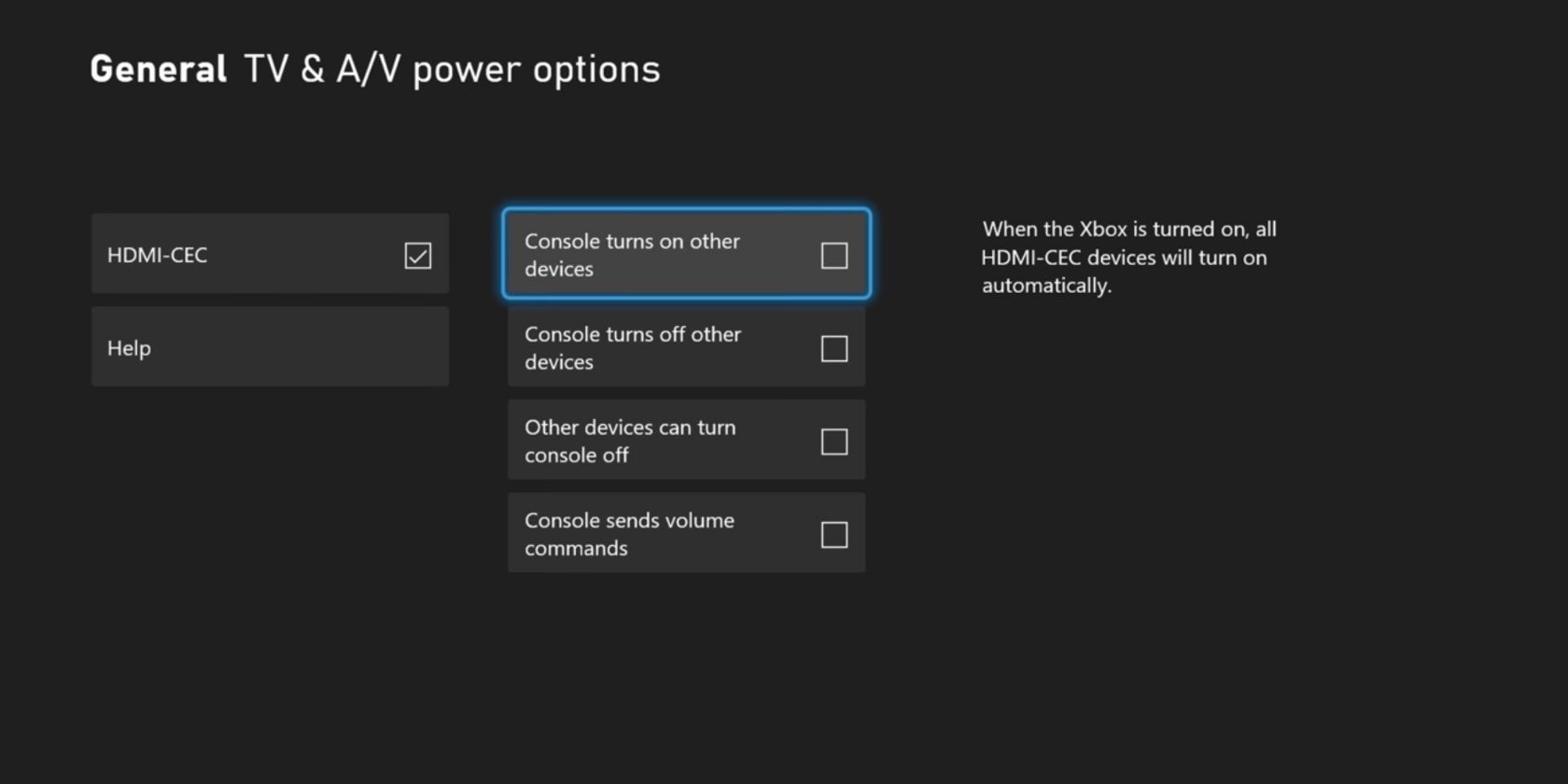Image resolution: width=1568 pixels, height=784 pixels.
Task: Check Other devices can turn console off
Action: (833, 441)
